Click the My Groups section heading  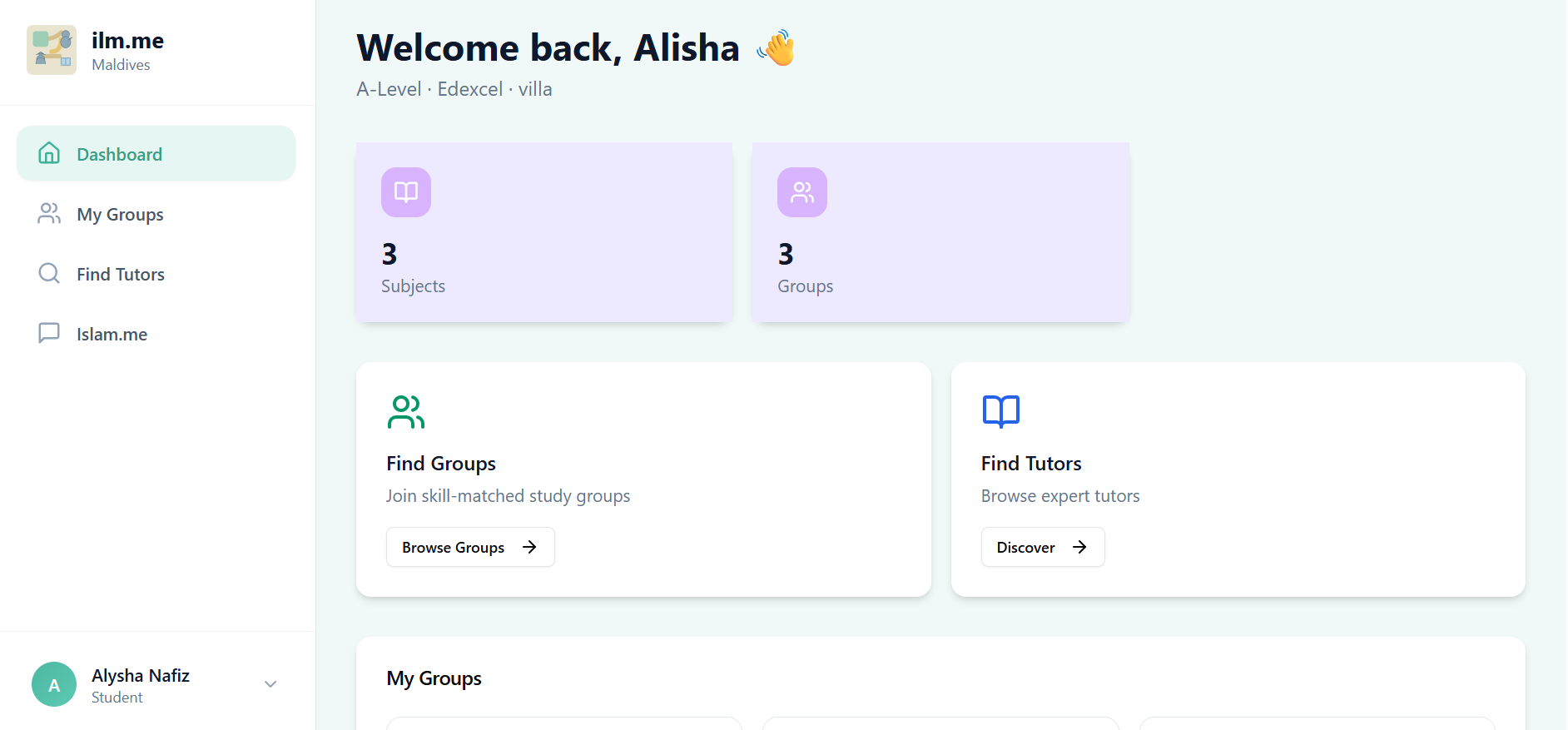tap(434, 678)
